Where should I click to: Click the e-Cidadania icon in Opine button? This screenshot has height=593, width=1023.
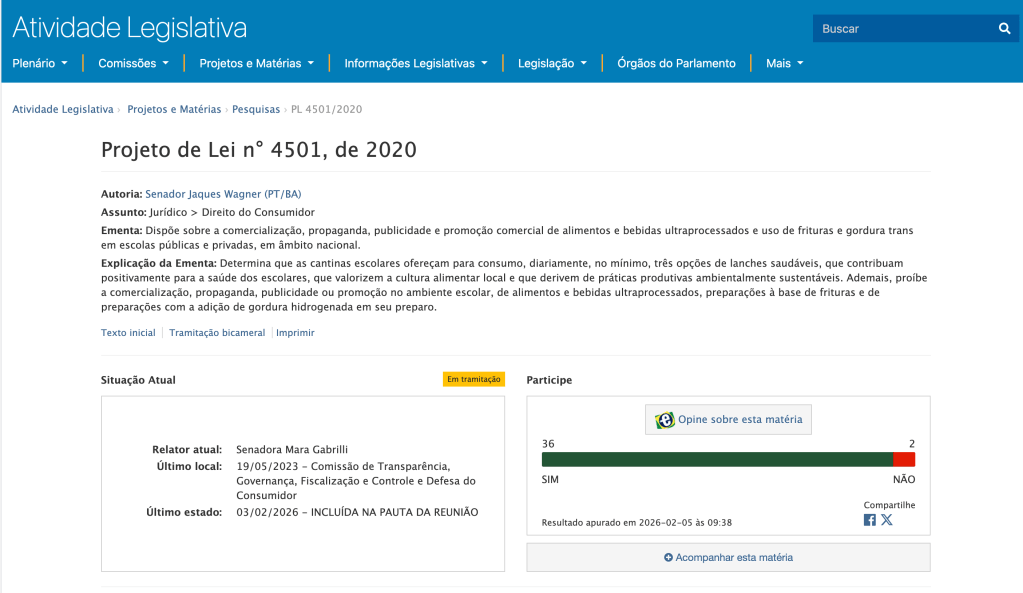[664, 420]
